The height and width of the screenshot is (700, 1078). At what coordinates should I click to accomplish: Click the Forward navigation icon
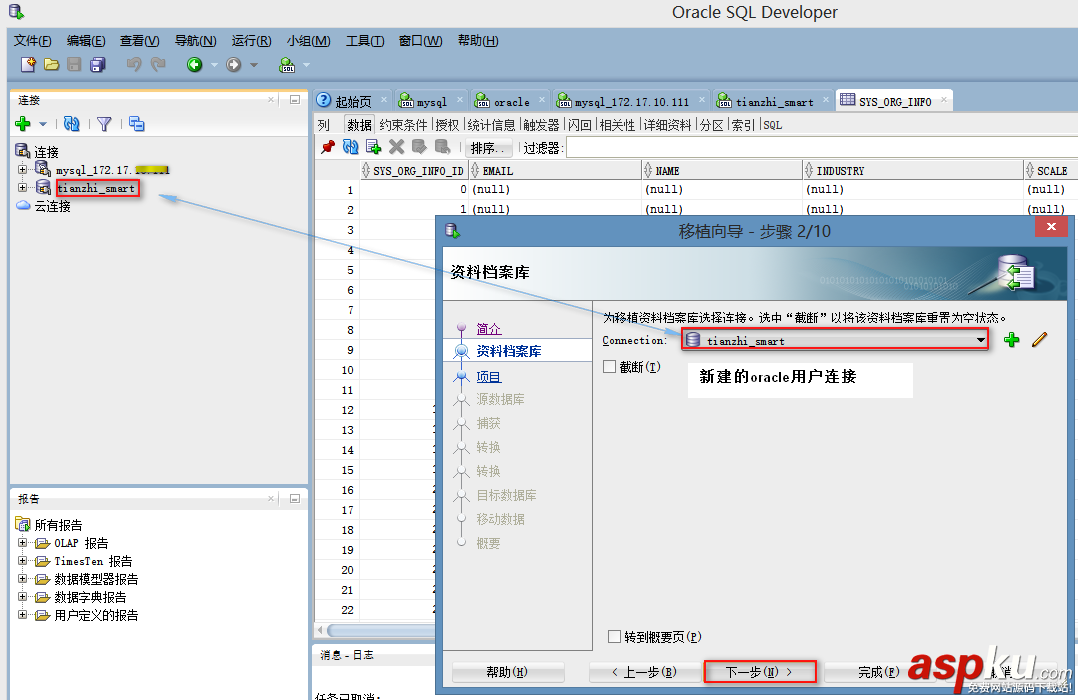pyautogui.click(x=234, y=65)
